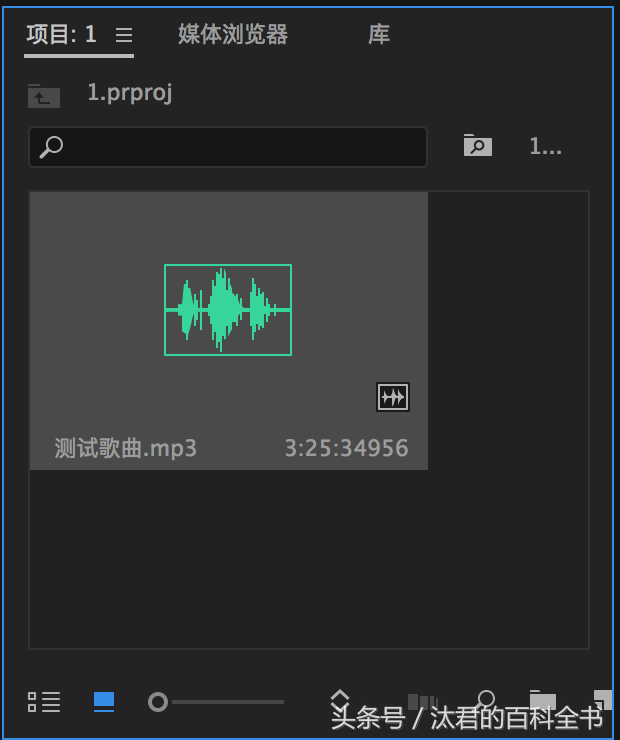Switch to the 媒体浏览器 tab
The height and width of the screenshot is (740, 620).
233,34
